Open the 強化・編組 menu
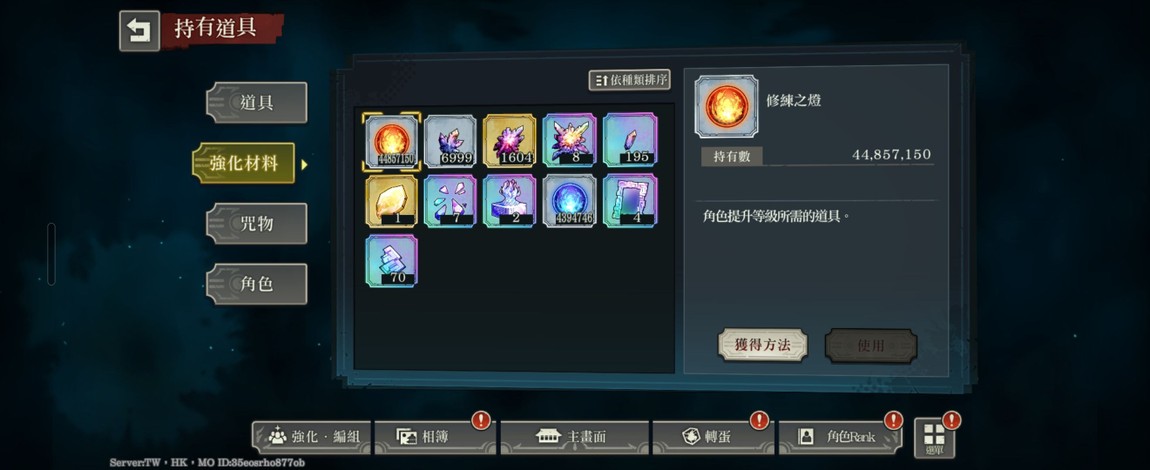 click(312, 437)
